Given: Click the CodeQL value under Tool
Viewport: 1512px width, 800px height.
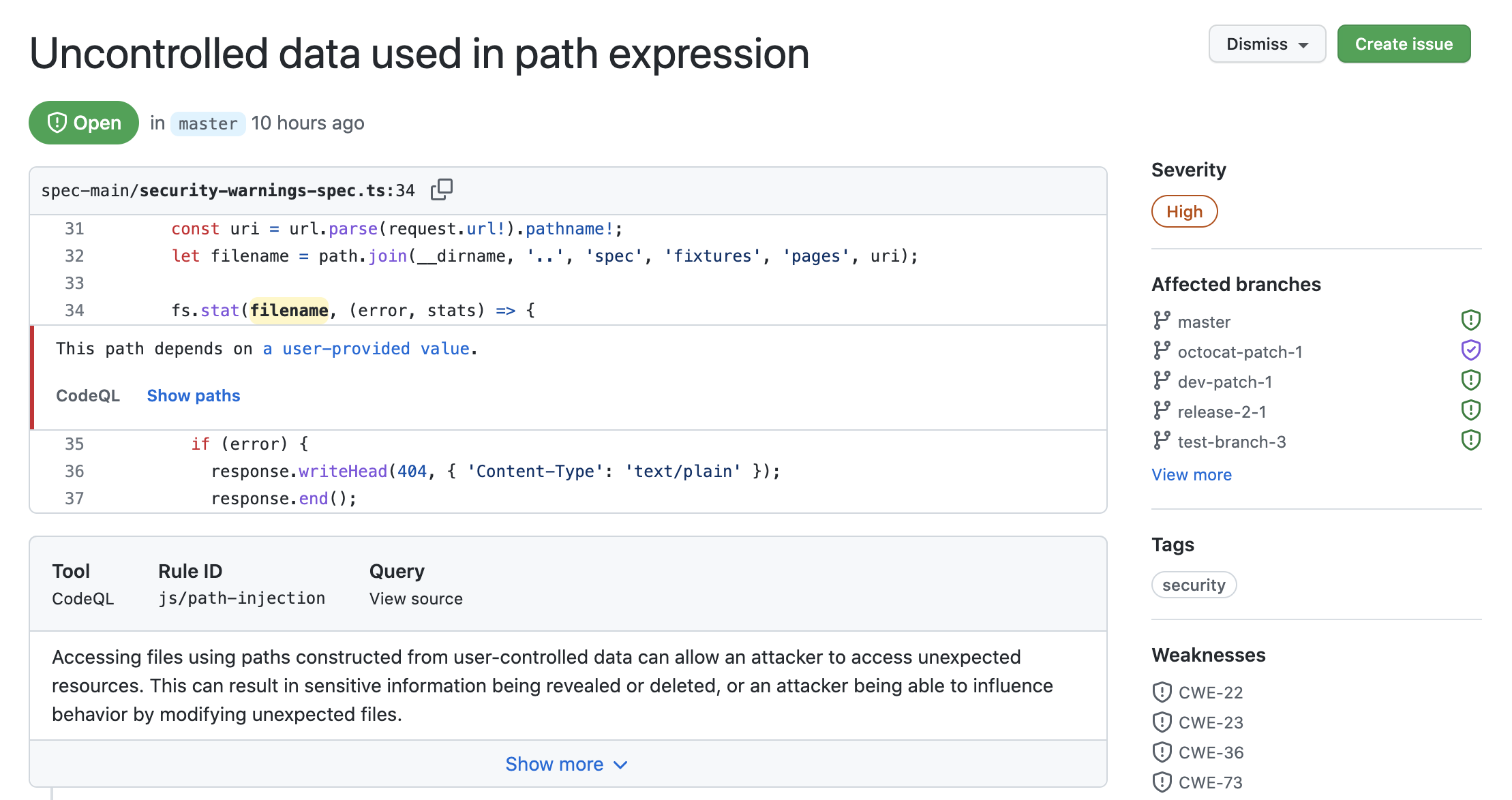Looking at the screenshot, I should click(x=83, y=599).
